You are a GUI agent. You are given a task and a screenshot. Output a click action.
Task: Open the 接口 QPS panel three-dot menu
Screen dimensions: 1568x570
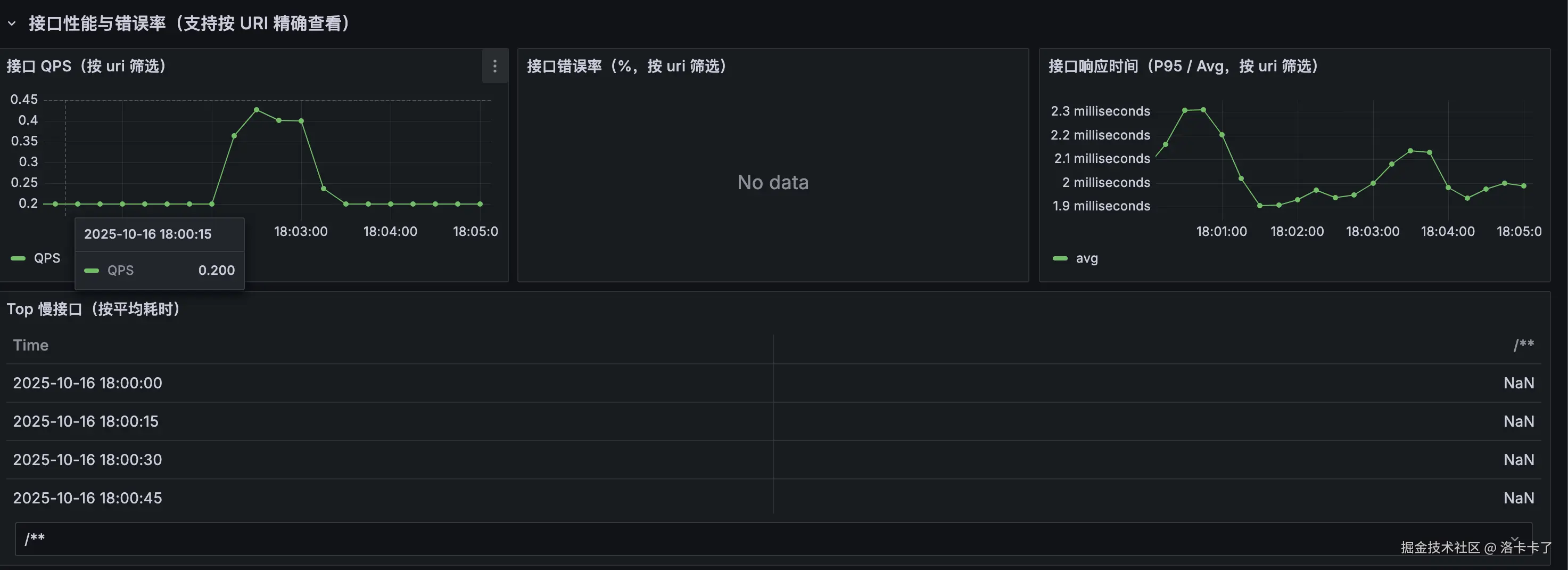point(494,66)
